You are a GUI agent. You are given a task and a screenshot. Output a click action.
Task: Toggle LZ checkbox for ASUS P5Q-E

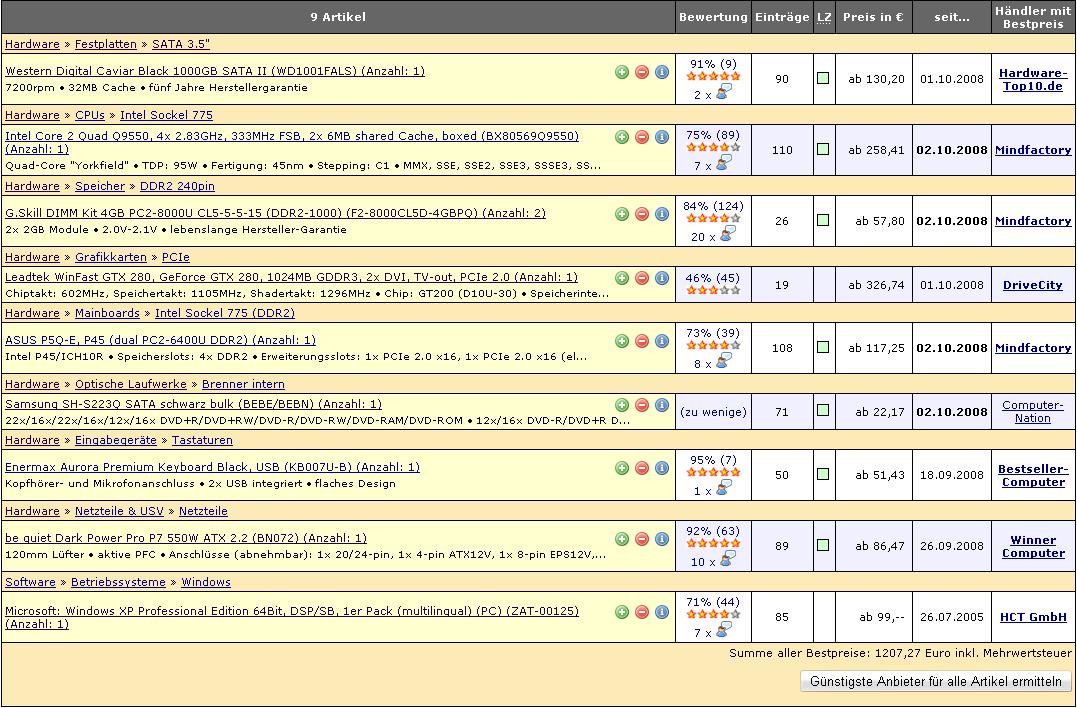point(823,347)
